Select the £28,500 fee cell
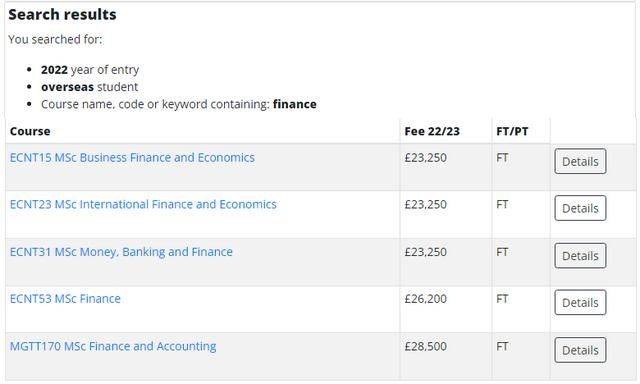Screen dimensions: 640x384 click(x=425, y=346)
